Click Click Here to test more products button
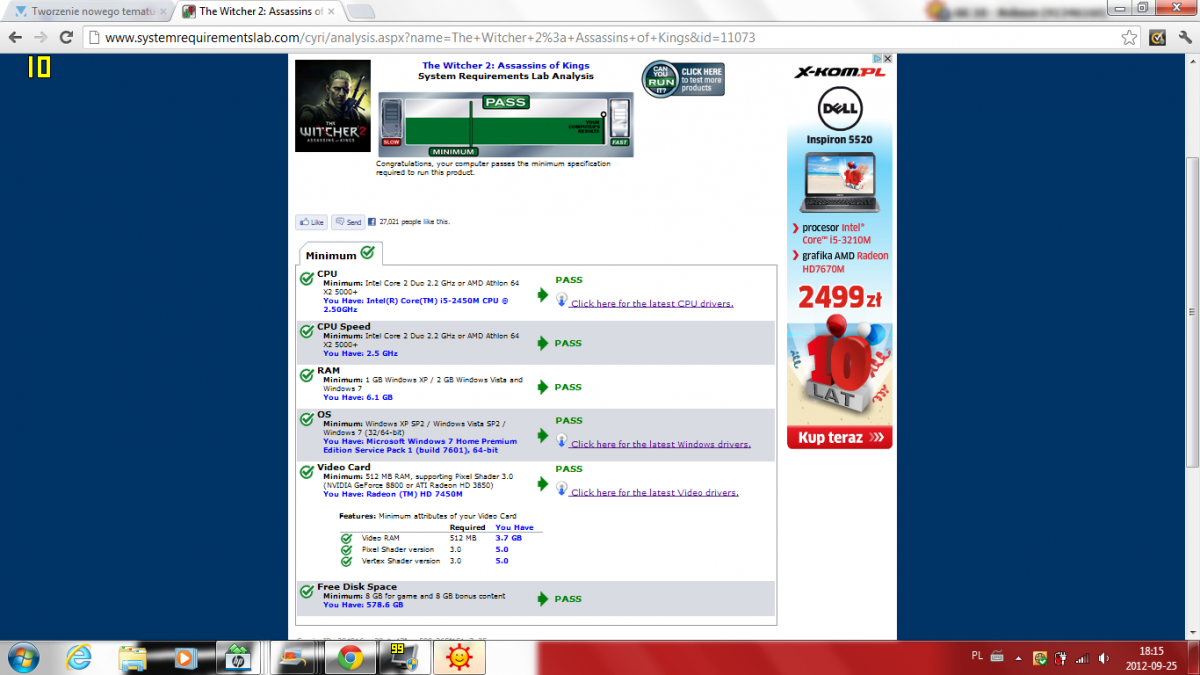Screen dimensions: 1200x675 [x=701, y=79]
